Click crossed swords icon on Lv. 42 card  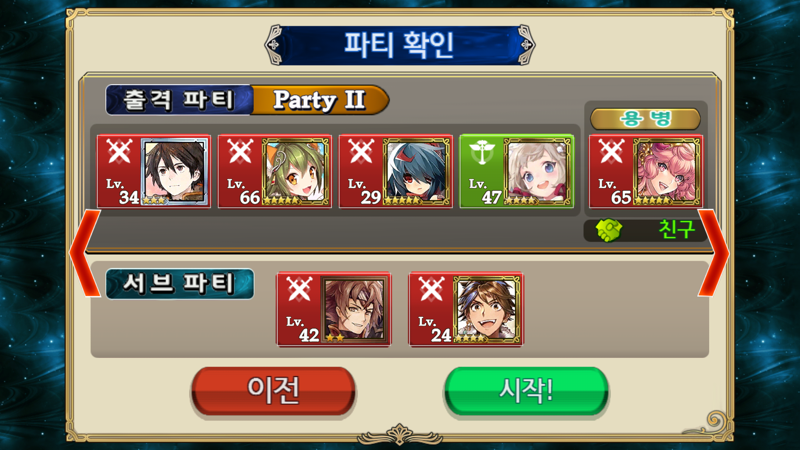coord(299,289)
